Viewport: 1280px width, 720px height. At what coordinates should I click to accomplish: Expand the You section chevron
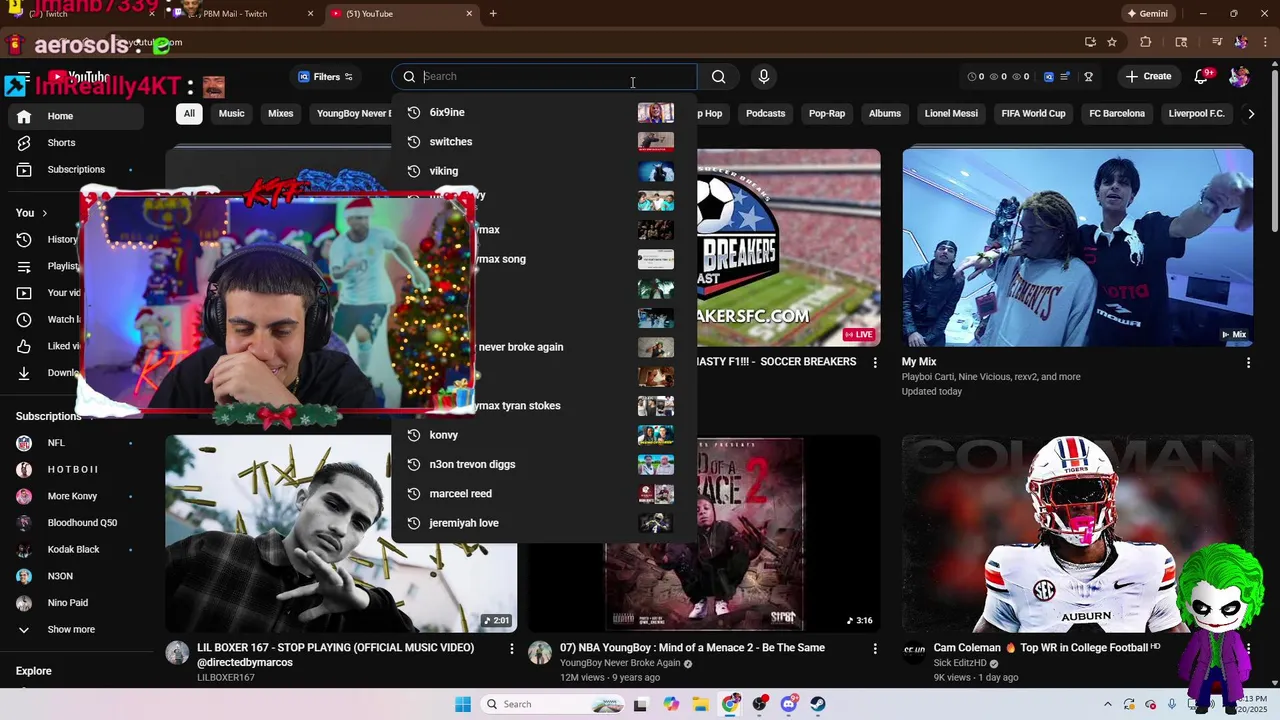[x=44, y=213]
